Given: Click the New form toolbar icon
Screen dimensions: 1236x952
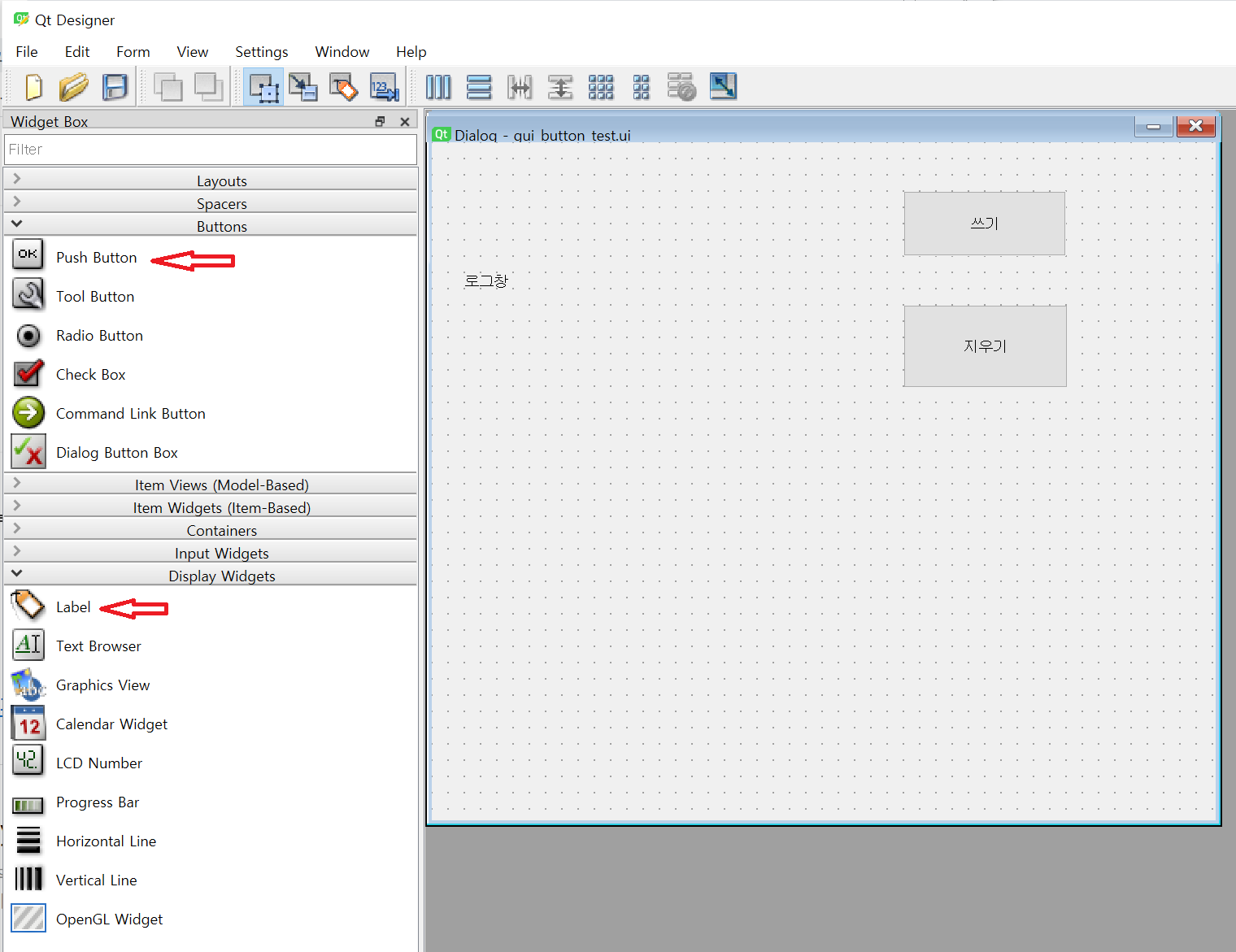Looking at the screenshot, I should [x=34, y=87].
